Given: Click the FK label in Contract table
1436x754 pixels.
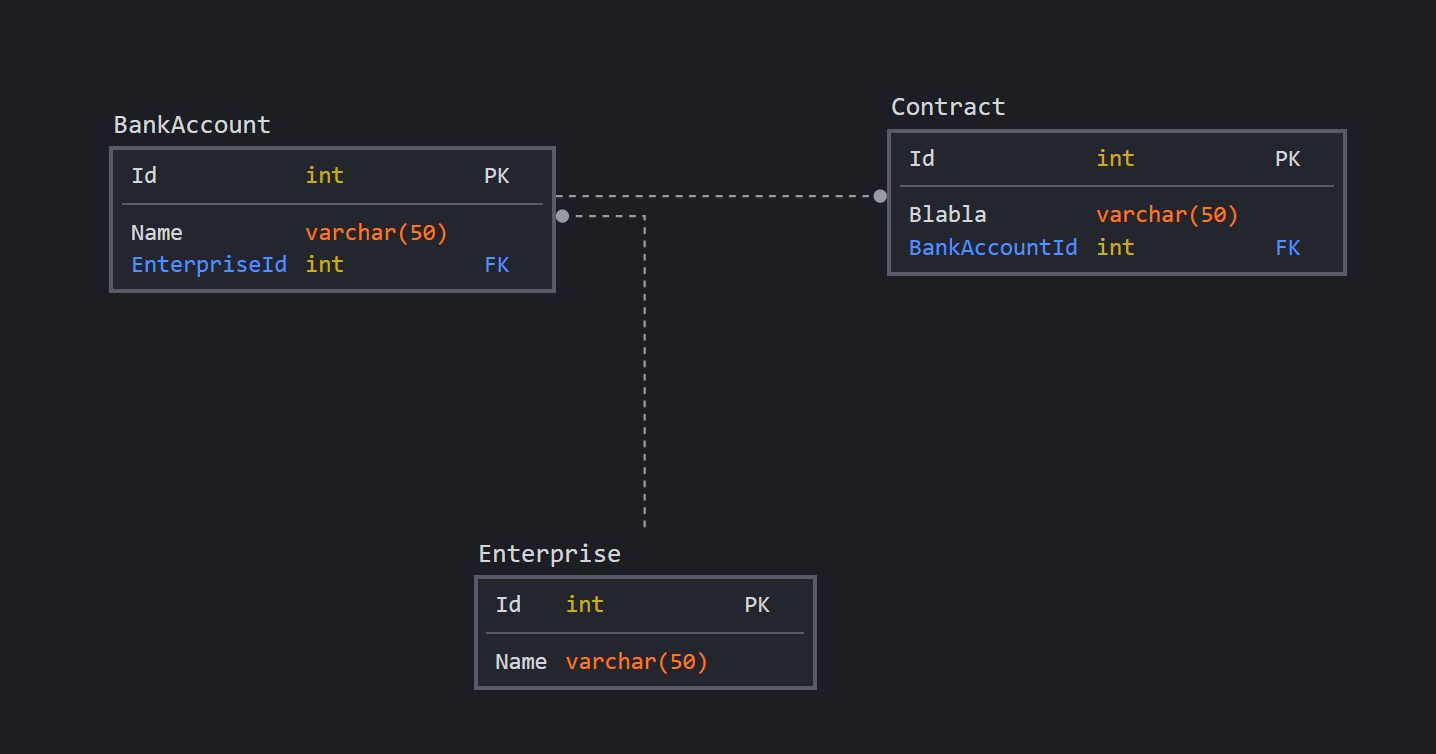Looking at the screenshot, I should click(1287, 247).
